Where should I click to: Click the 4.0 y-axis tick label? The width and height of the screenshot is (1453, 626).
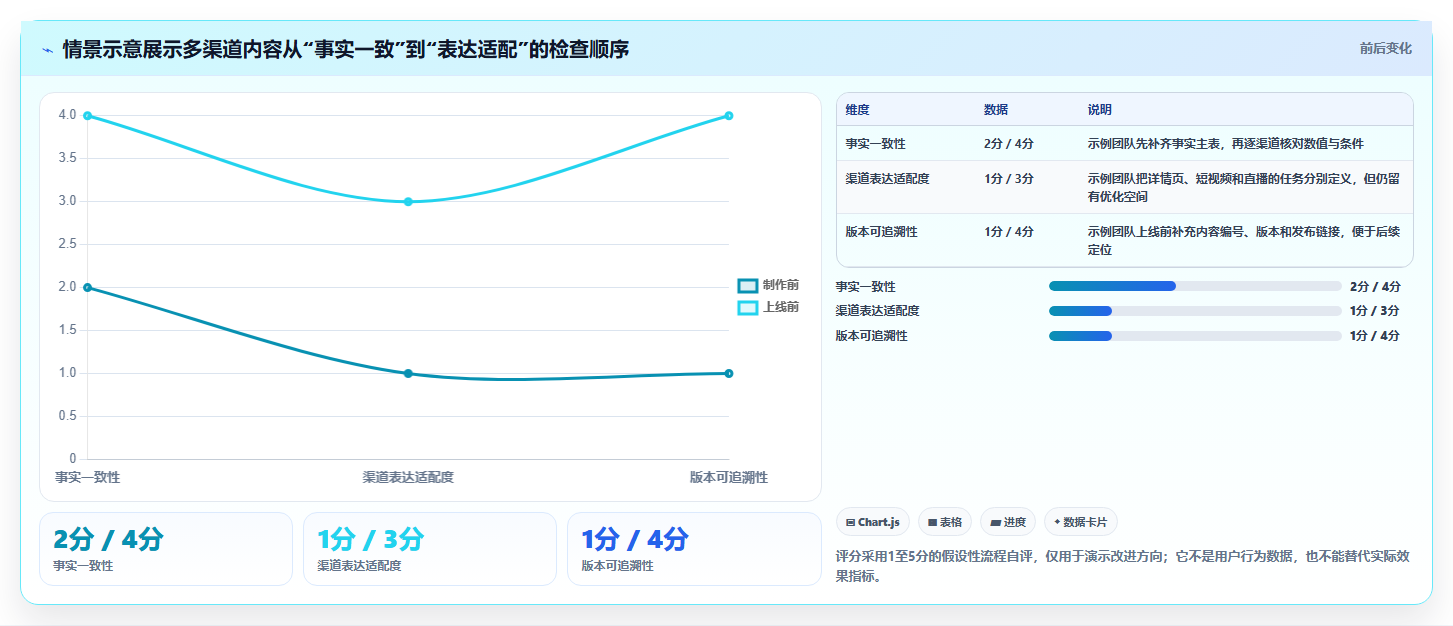67,115
